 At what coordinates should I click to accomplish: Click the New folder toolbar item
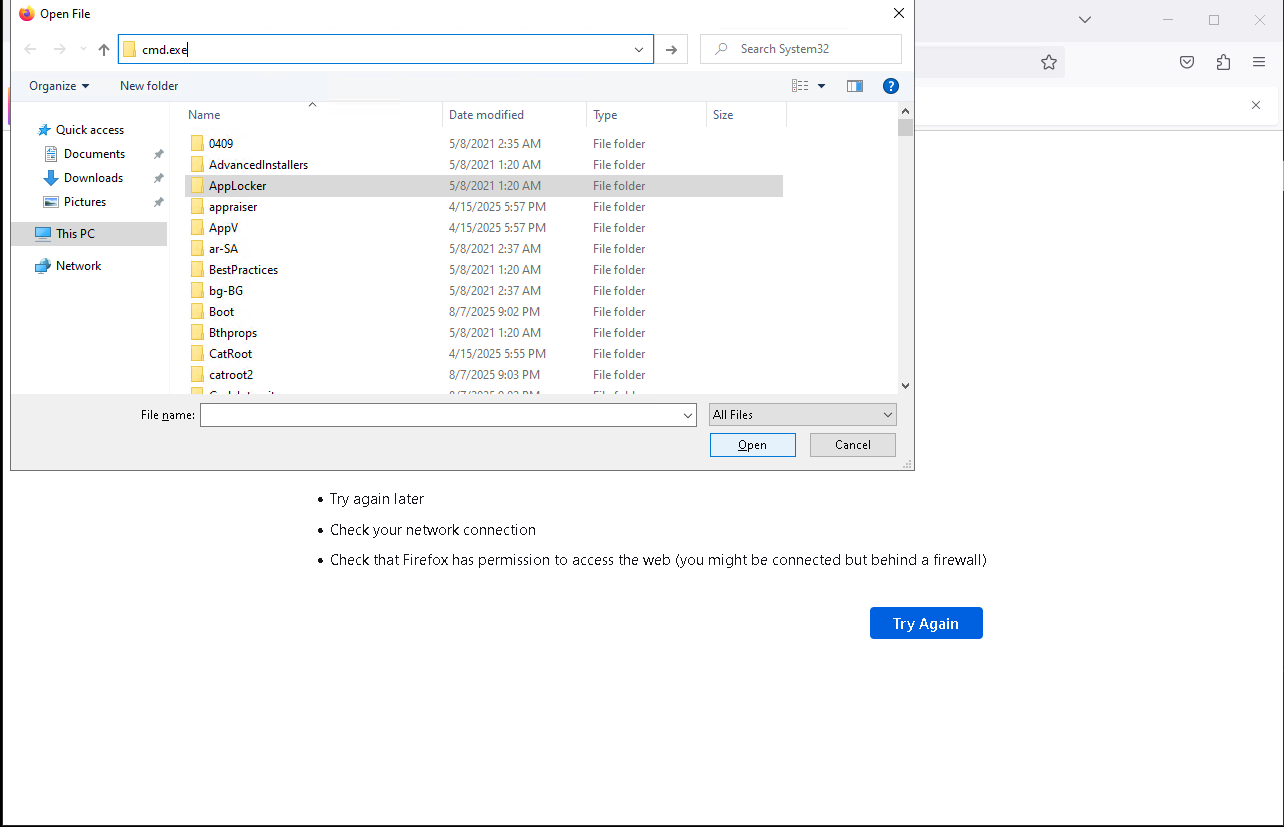coord(149,86)
